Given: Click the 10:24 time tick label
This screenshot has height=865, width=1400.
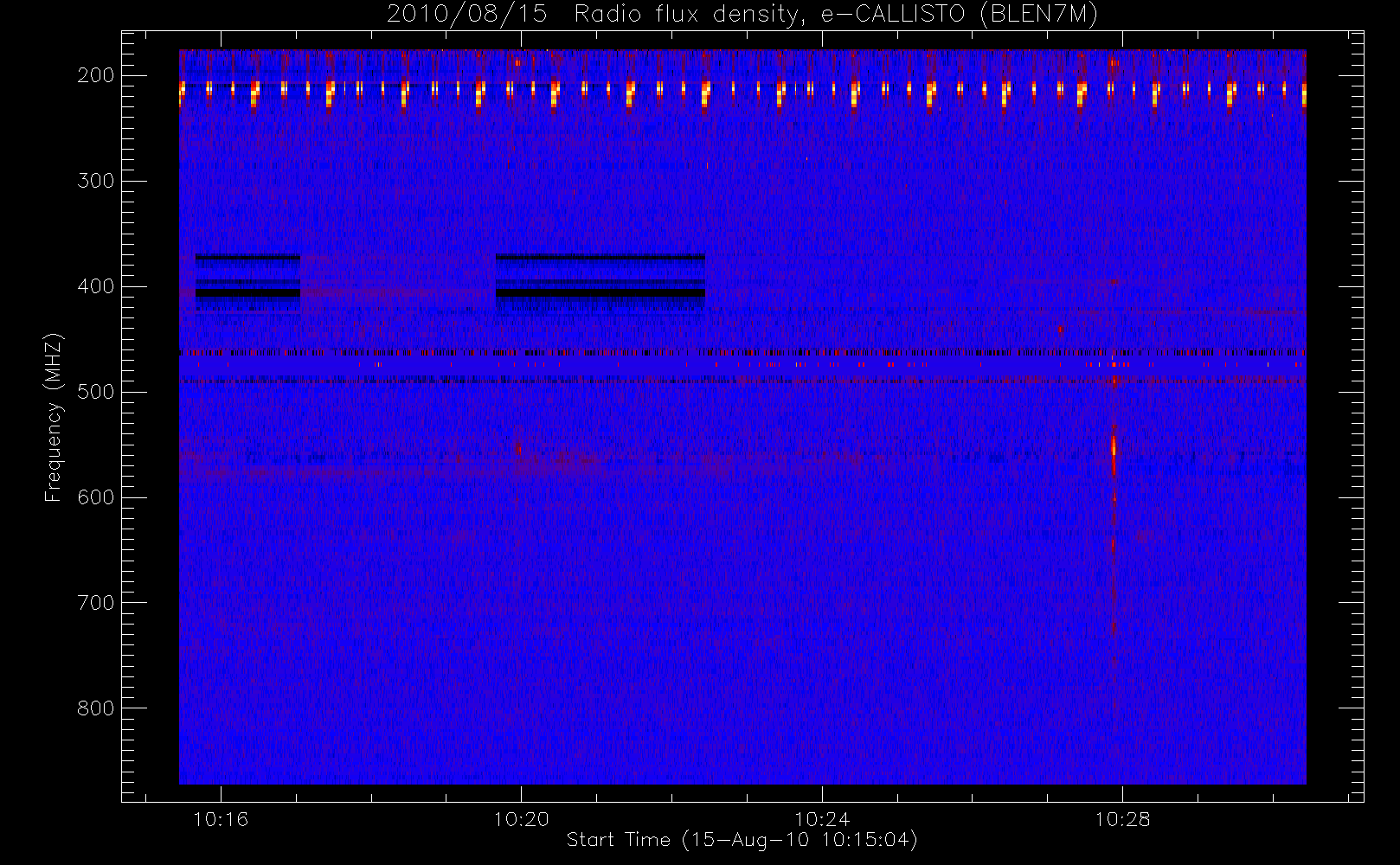Looking at the screenshot, I should [822, 819].
